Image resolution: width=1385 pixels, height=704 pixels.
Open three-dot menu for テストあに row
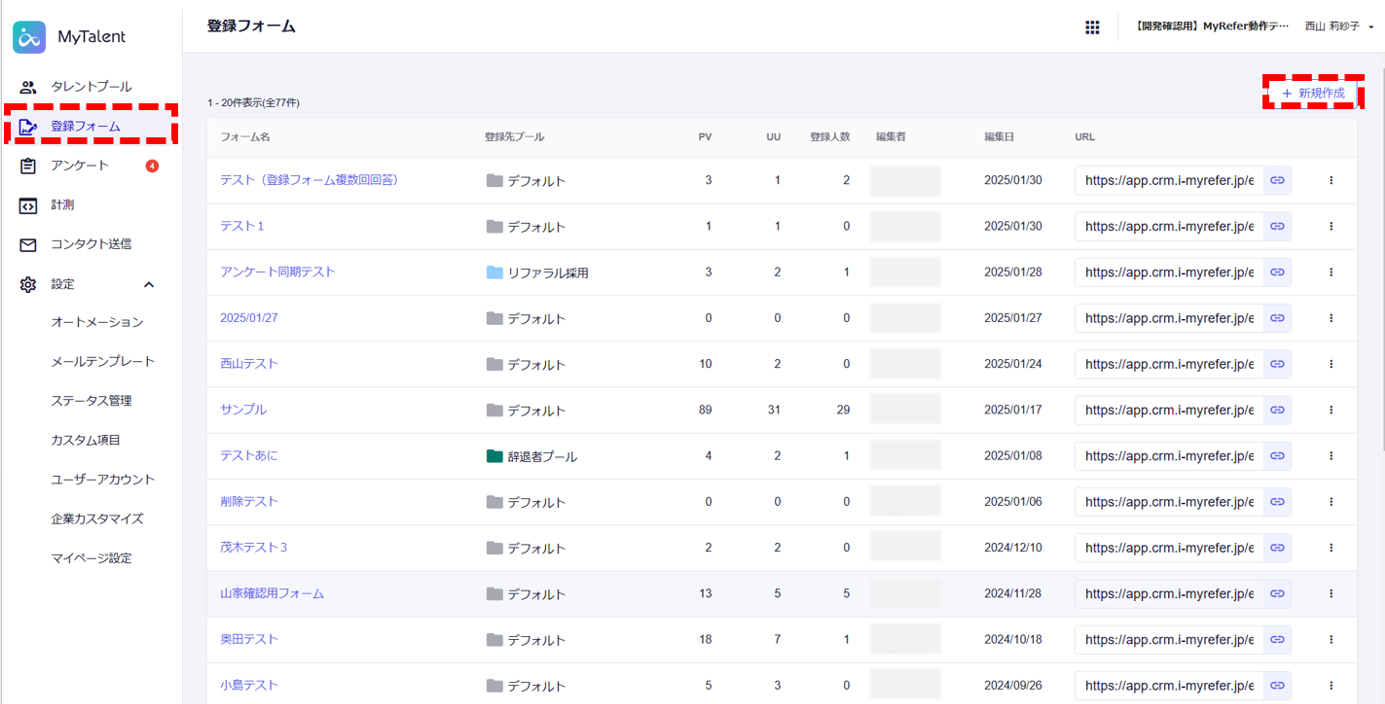click(x=1331, y=456)
